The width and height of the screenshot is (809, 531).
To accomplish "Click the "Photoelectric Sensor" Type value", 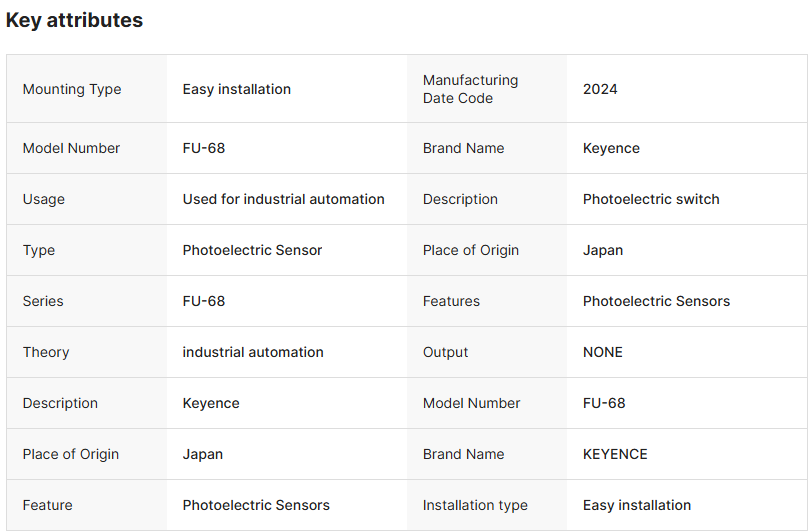I will coord(252,250).
